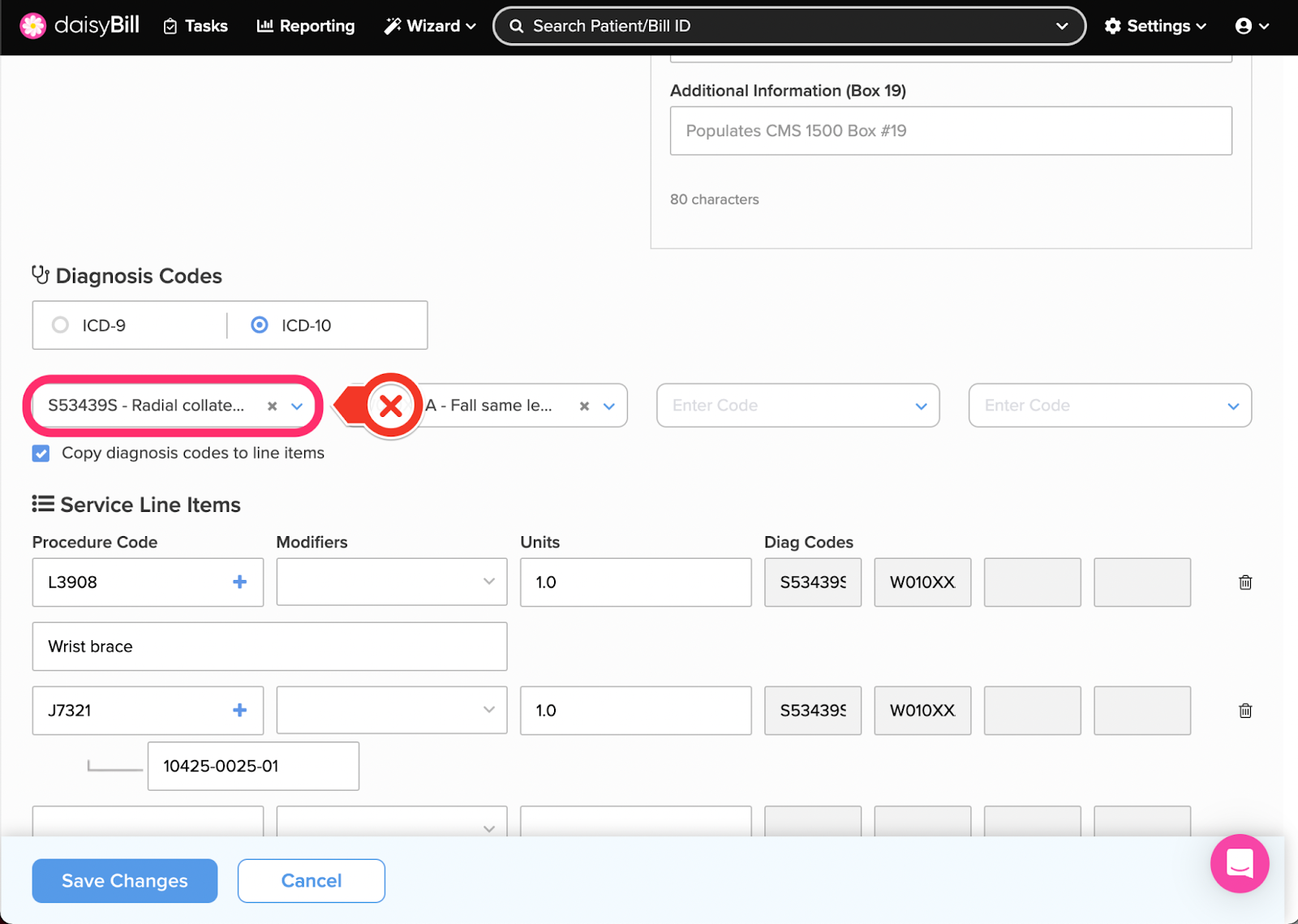Viewport: 1298px width, 924px height.
Task: Click the Cancel button
Action: (x=311, y=880)
